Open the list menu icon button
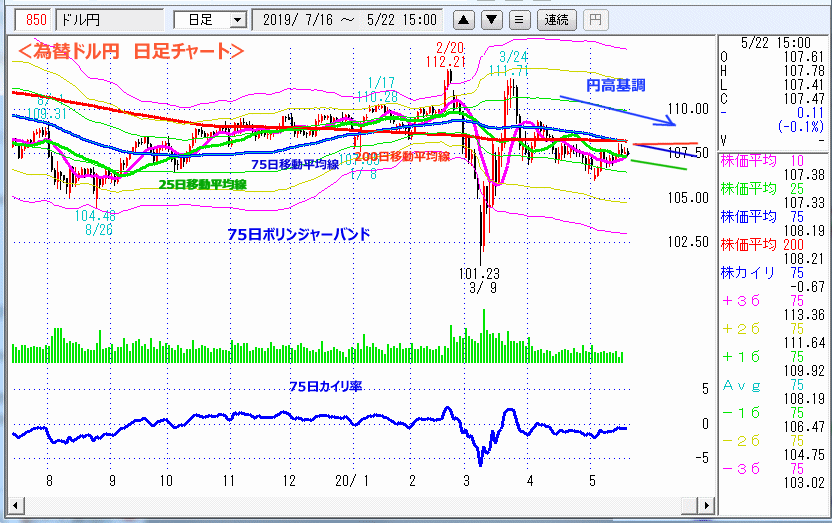The width and height of the screenshot is (832, 523). [x=518, y=19]
